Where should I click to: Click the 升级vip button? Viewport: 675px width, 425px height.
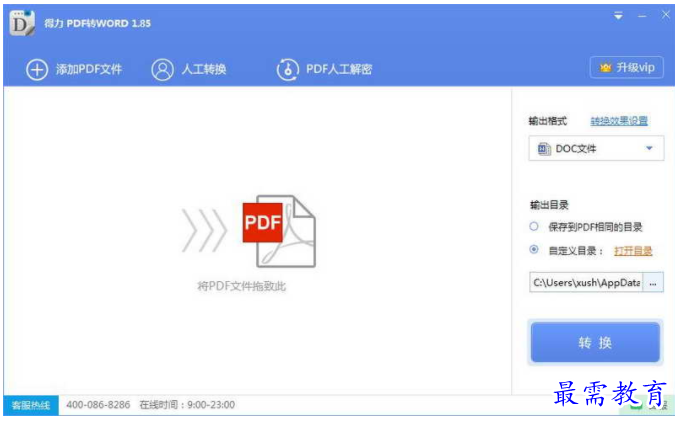626,68
